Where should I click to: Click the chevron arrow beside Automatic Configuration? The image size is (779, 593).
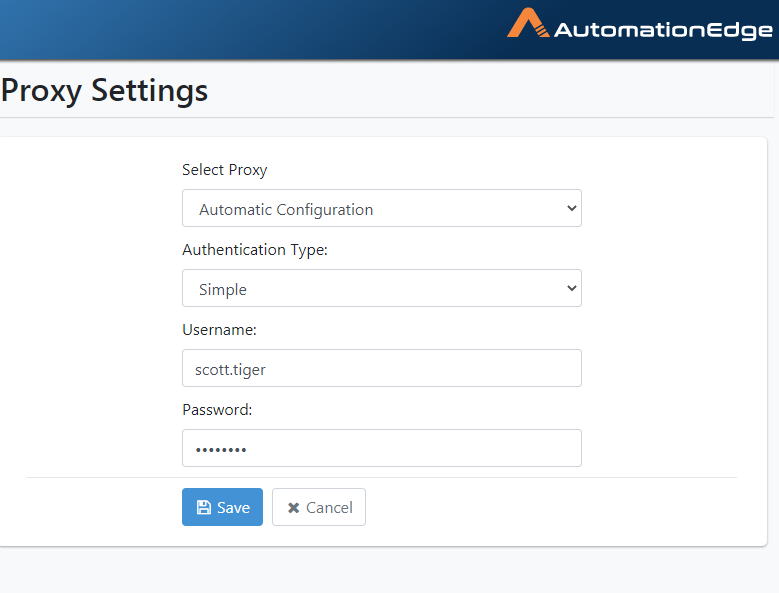pyautogui.click(x=572, y=208)
